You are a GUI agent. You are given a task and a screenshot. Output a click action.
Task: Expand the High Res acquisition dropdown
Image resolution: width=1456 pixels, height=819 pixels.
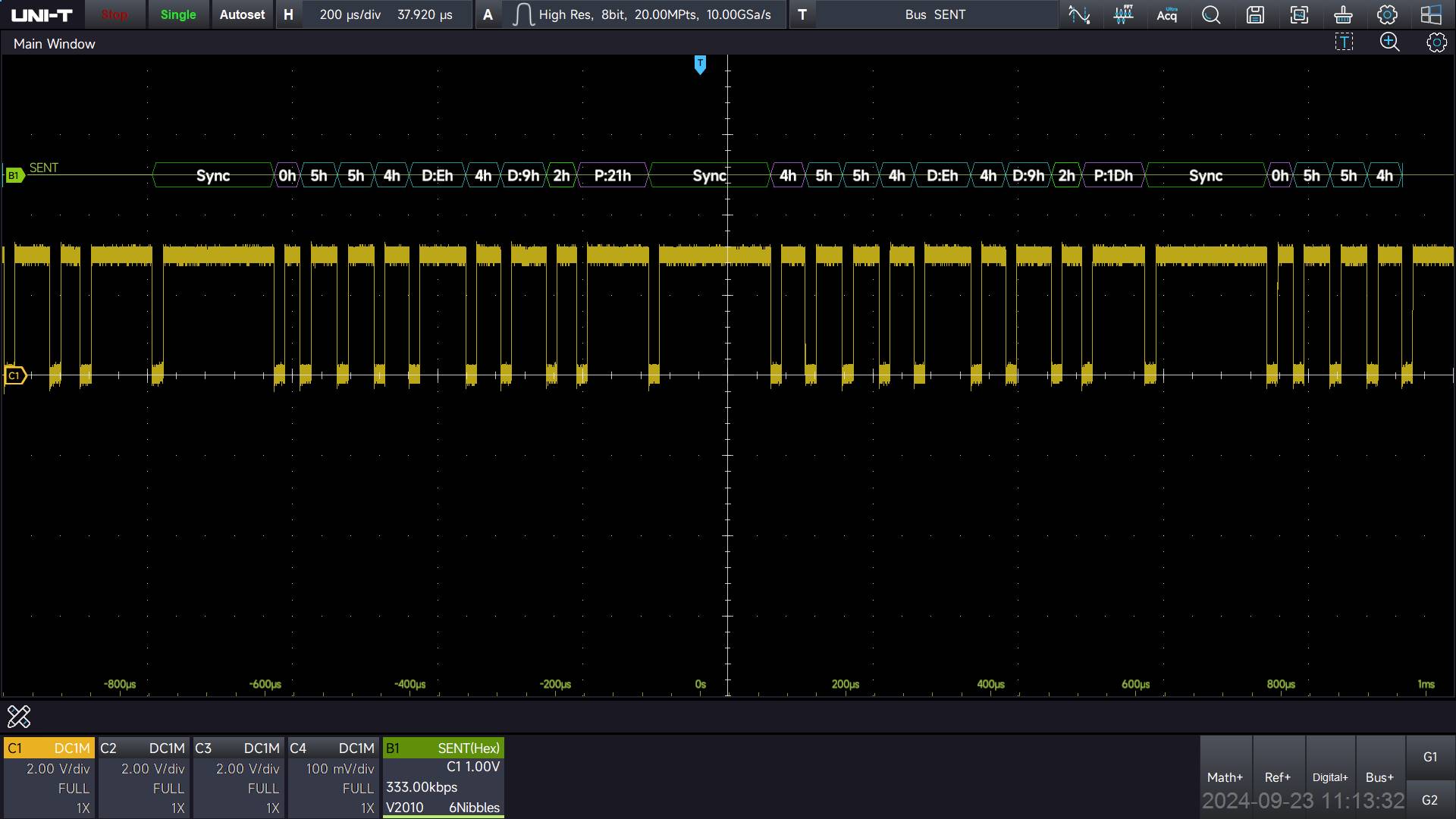[x=645, y=14]
